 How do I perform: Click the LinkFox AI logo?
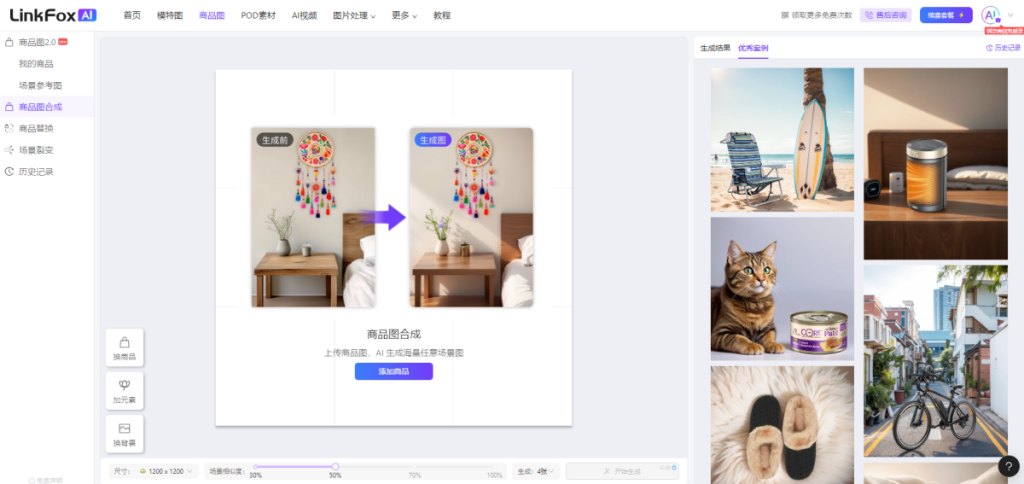54,15
